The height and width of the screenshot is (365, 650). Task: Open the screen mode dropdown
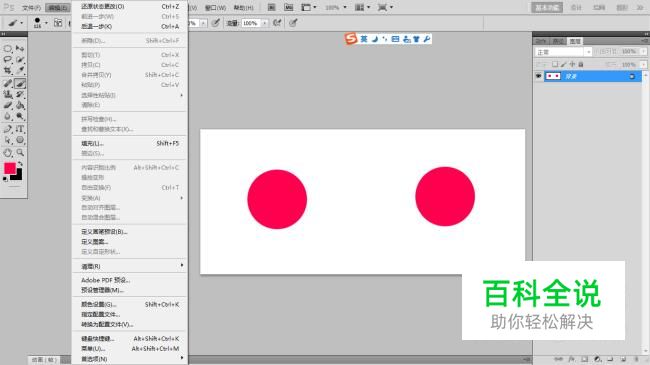[x=385, y=7]
